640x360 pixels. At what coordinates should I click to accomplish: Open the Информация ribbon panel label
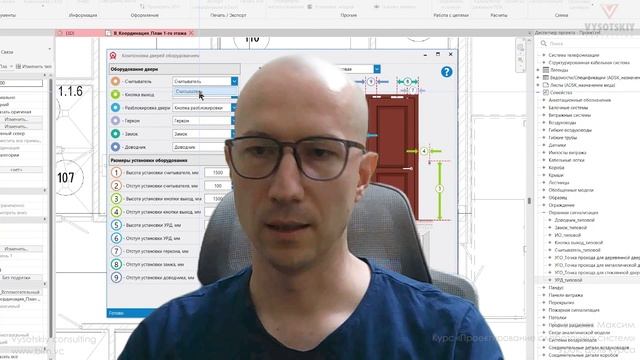[83, 15]
